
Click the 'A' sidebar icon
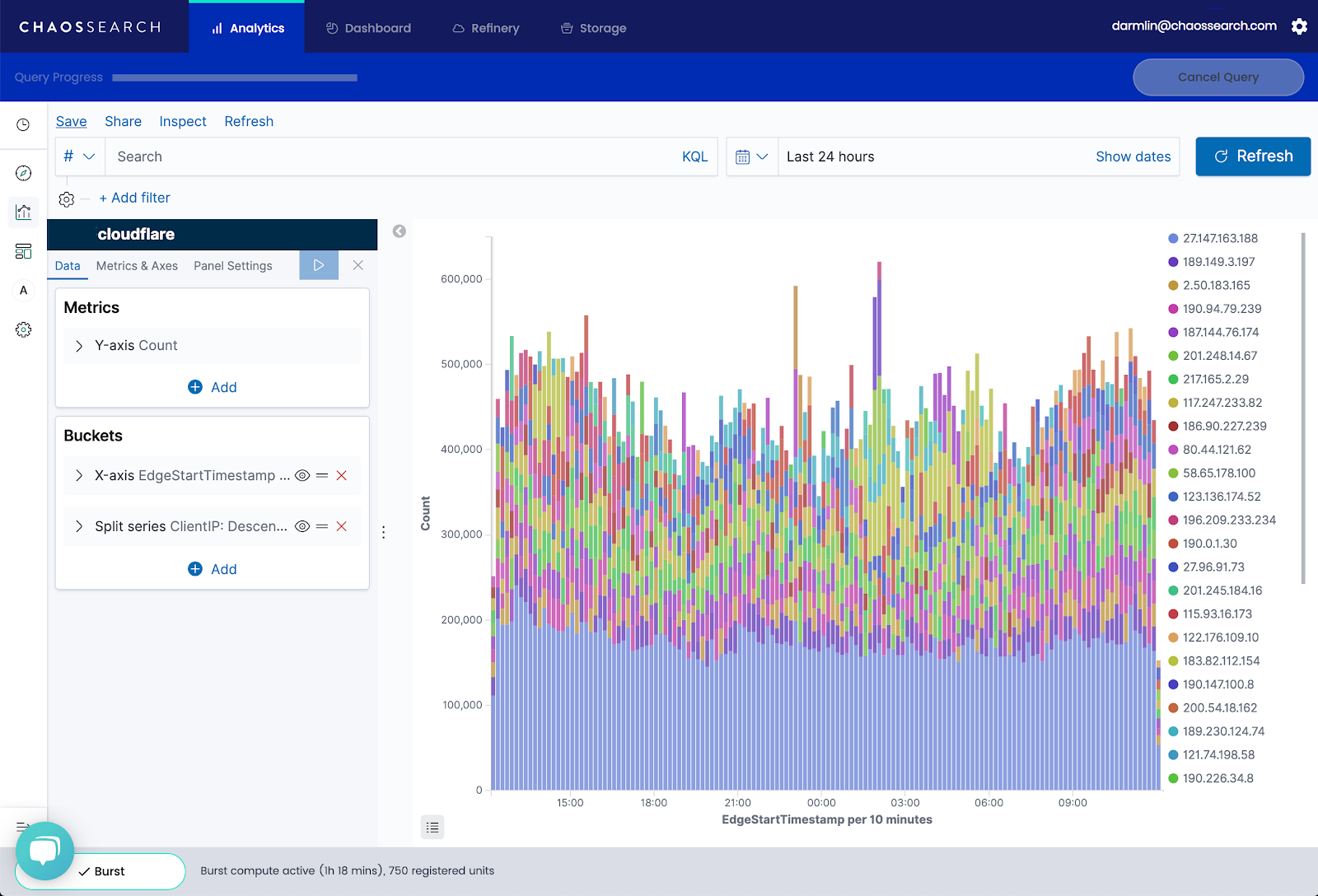click(x=24, y=290)
